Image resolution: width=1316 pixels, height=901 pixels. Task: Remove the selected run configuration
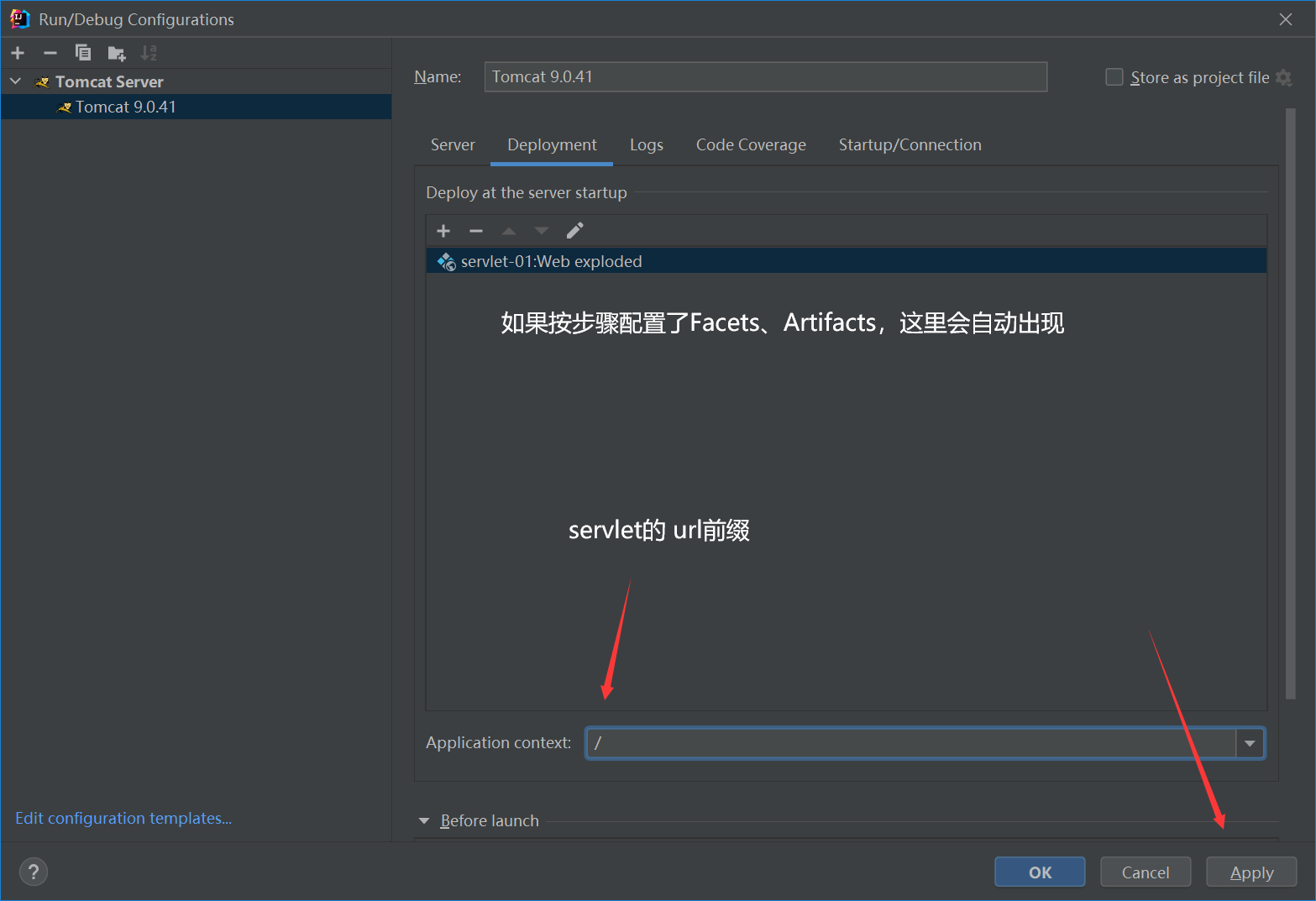tap(50, 53)
